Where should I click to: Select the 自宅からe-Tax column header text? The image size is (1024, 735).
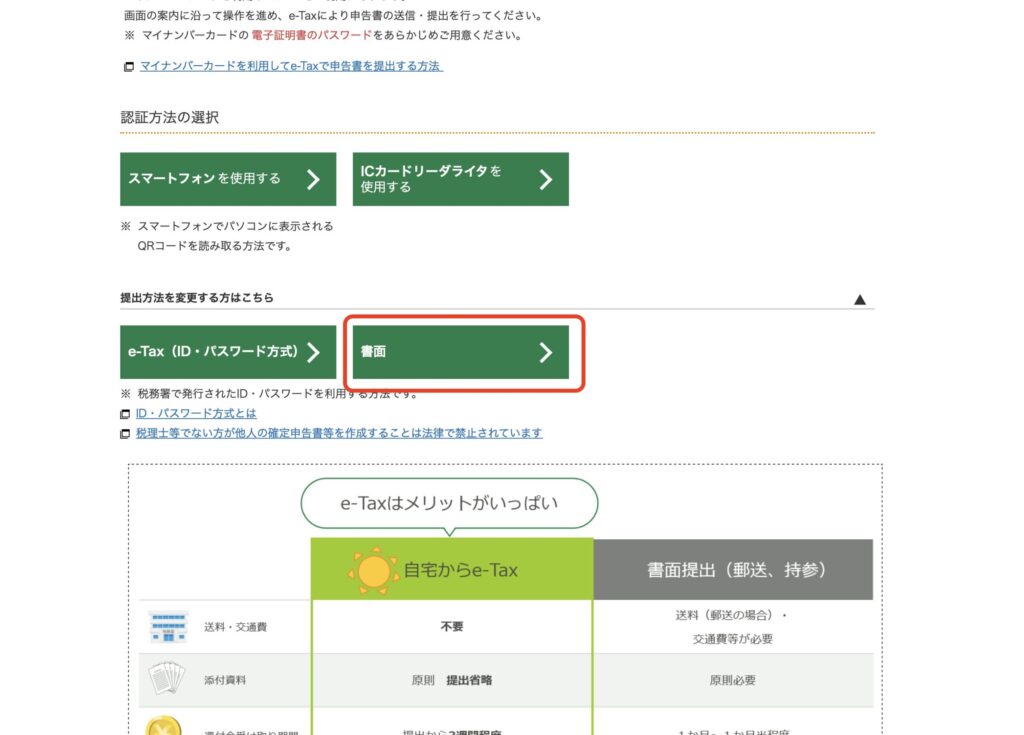point(460,570)
